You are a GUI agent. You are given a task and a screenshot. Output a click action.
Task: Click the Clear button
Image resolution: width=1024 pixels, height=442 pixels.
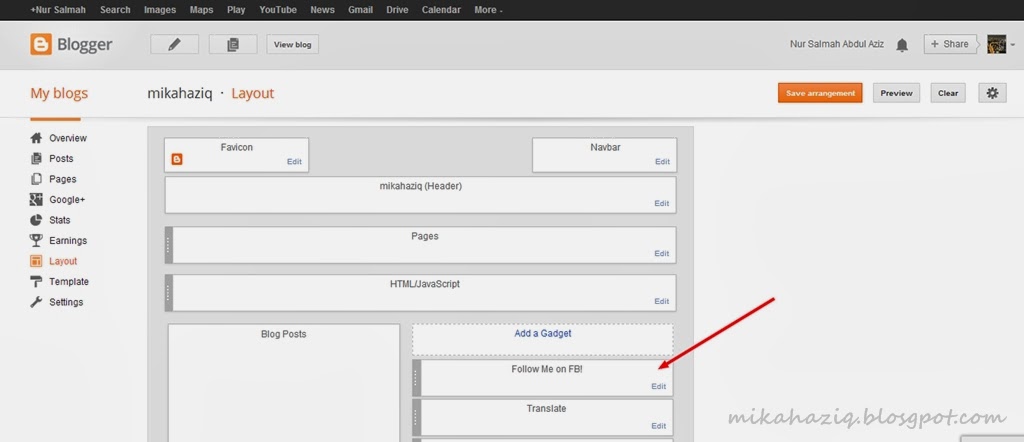(948, 93)
